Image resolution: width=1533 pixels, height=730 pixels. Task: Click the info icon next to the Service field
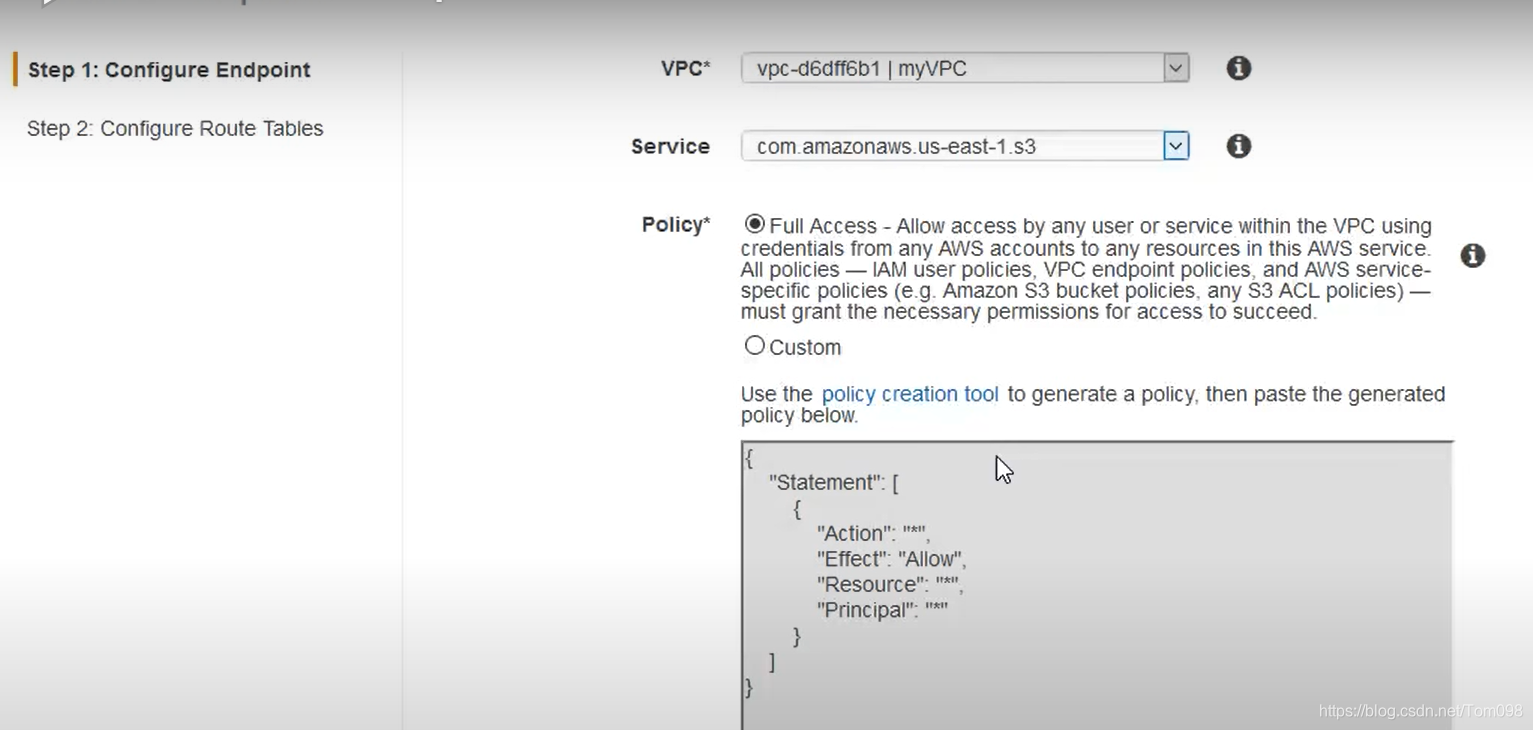[1238, 146]
